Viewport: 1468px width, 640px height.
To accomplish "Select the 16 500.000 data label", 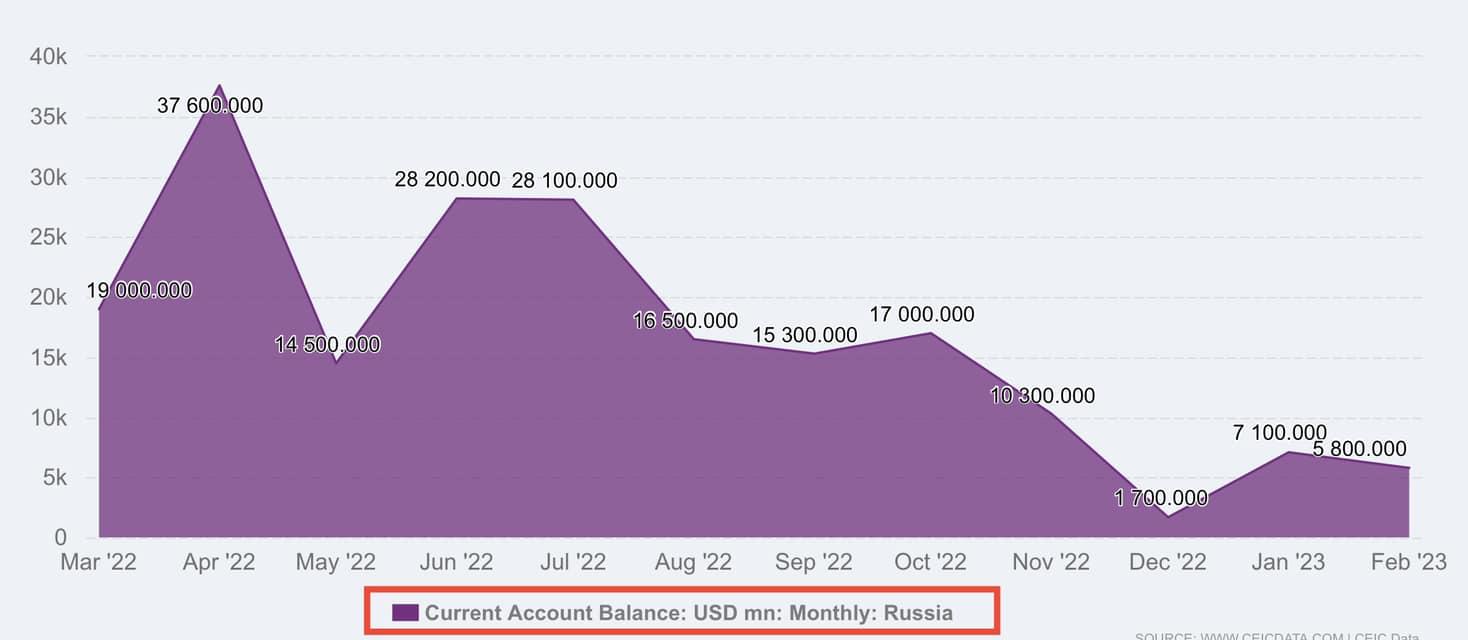I will [685, 321].
